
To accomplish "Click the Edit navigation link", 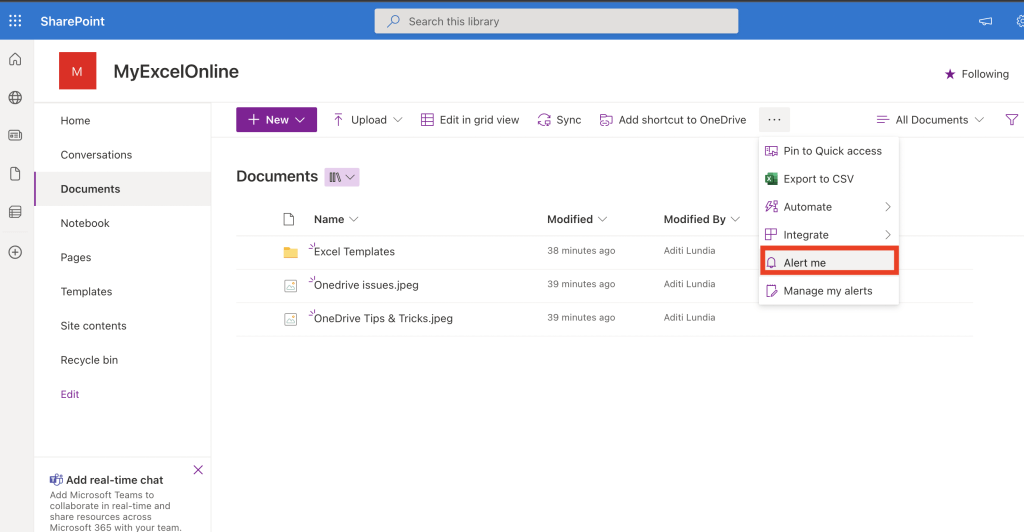I will pos(70,394).
